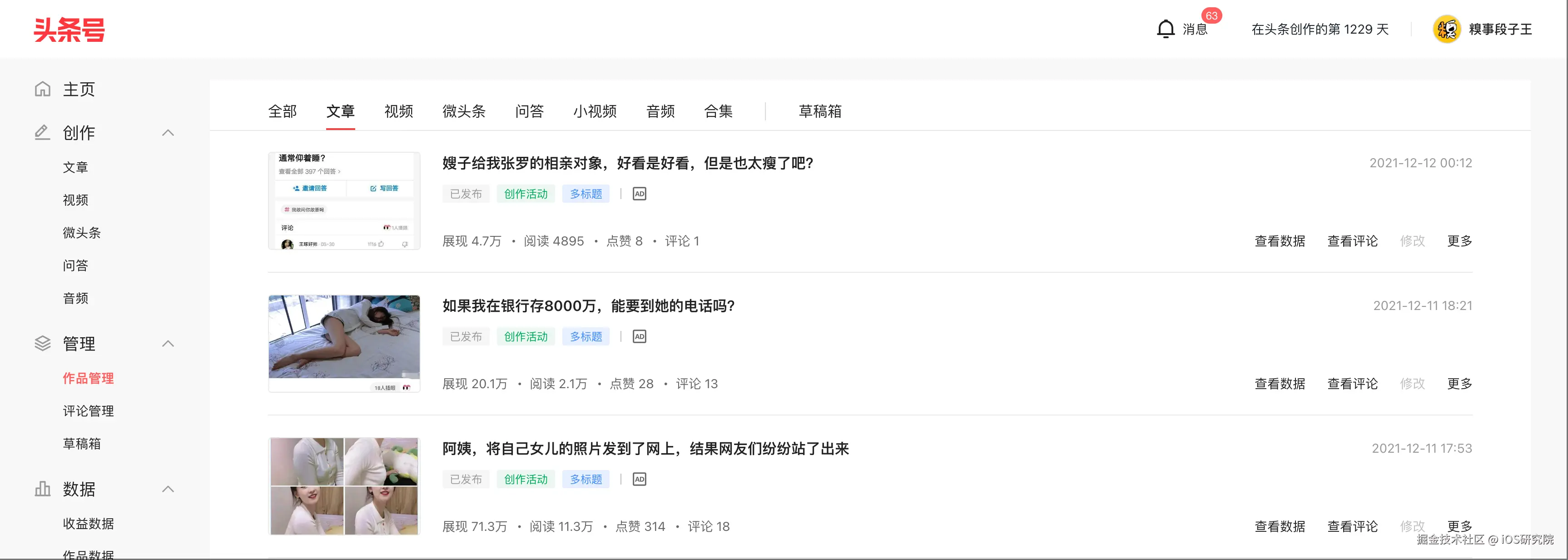This screenshot has width=1568, height=560.
Task: Click the 消息 notification bell
Action: 1166,28
